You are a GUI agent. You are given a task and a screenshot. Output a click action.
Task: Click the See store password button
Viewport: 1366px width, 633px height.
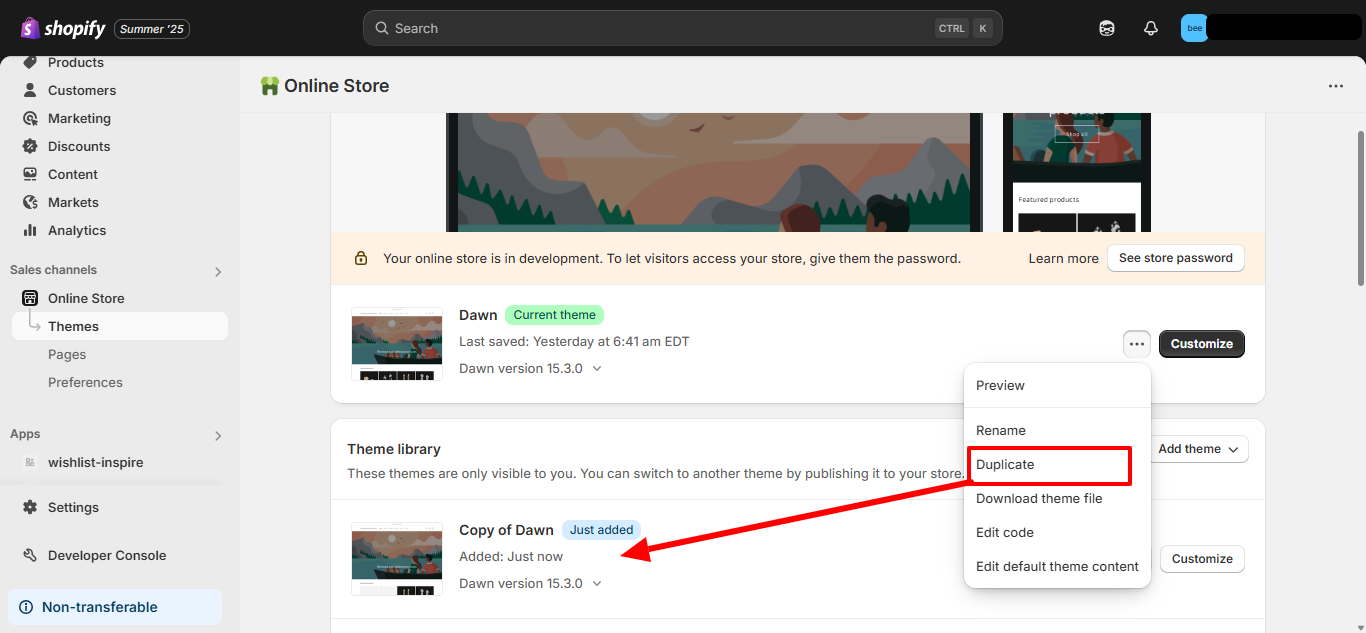[1175, 258]
